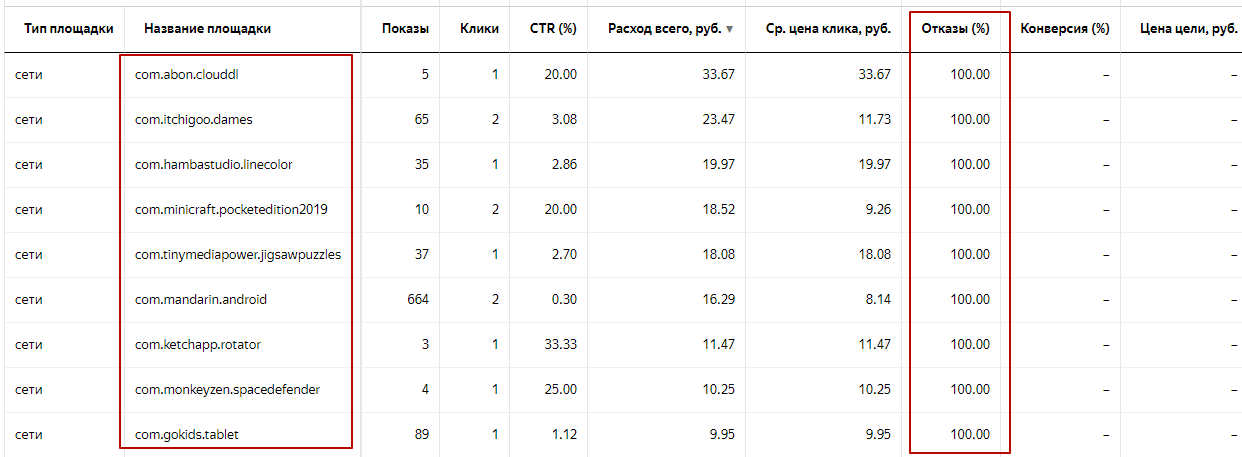The height and width of the screenshot is (457, 1242).
Task: Click the 664 impressions cell
Action: click(x=416, y=299)
